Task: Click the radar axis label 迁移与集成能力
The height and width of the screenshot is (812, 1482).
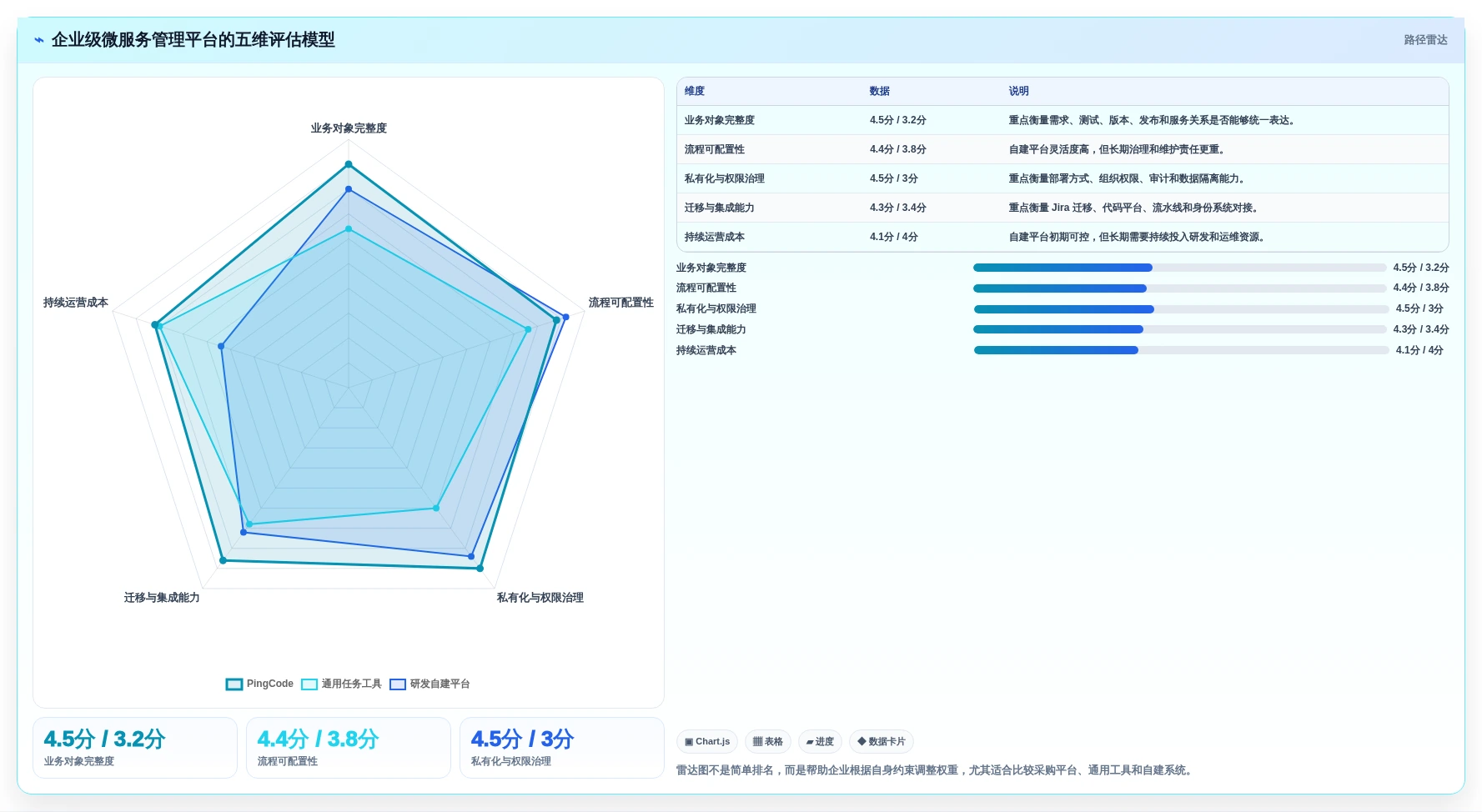Action: coord(162,598)
